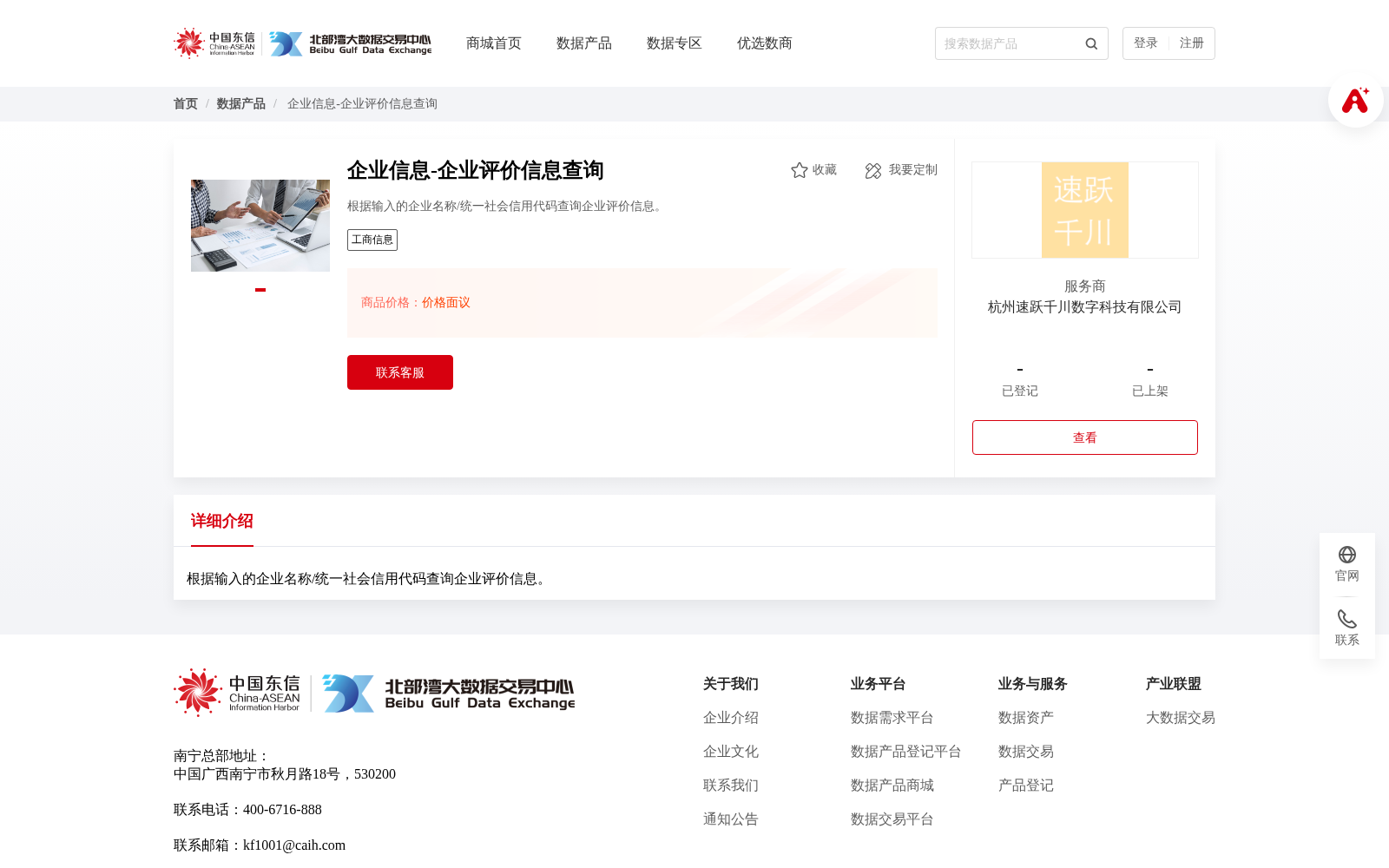Open the 数据资产 footer link

pos(1026,718)
